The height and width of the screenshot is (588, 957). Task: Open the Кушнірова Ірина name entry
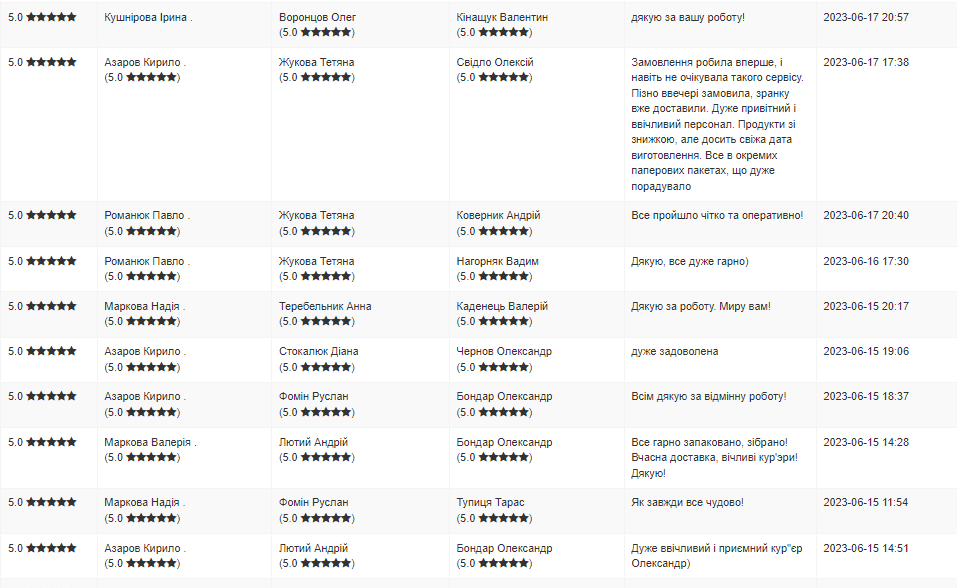(x=146, y=17)
